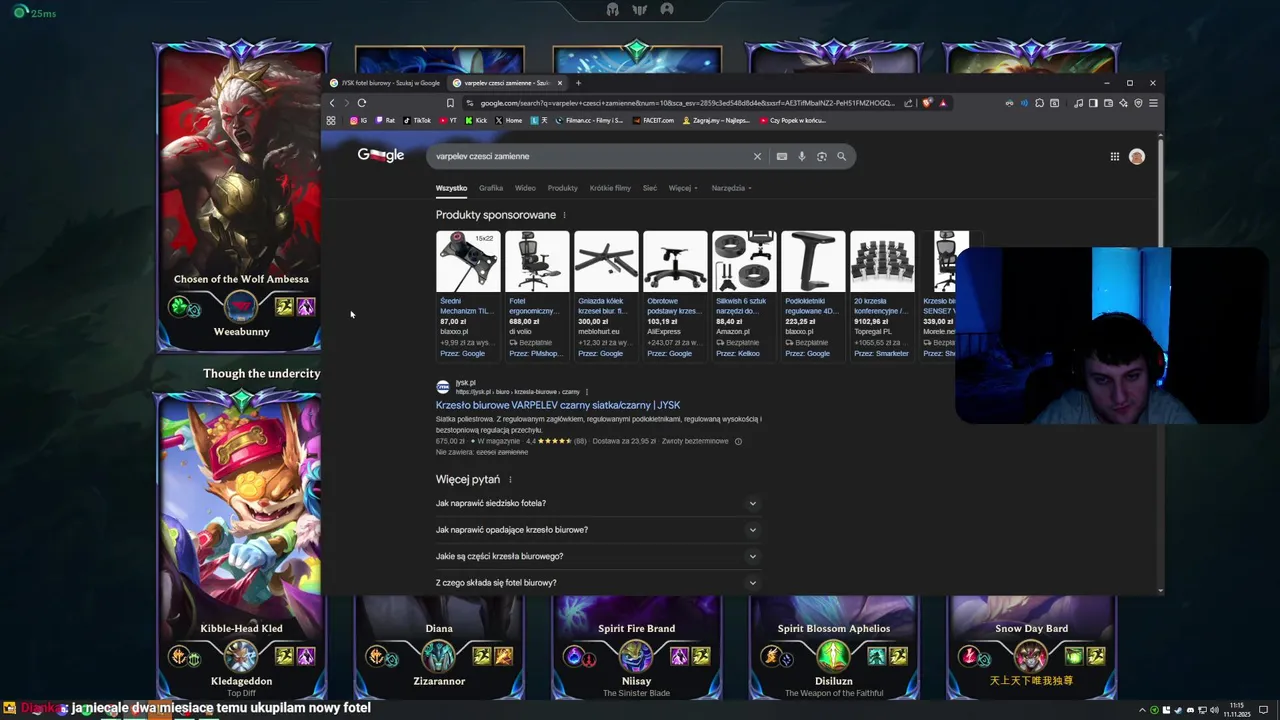Select the Wszystko results tab
The image size is (1280, 720).
tap(451, 188)
